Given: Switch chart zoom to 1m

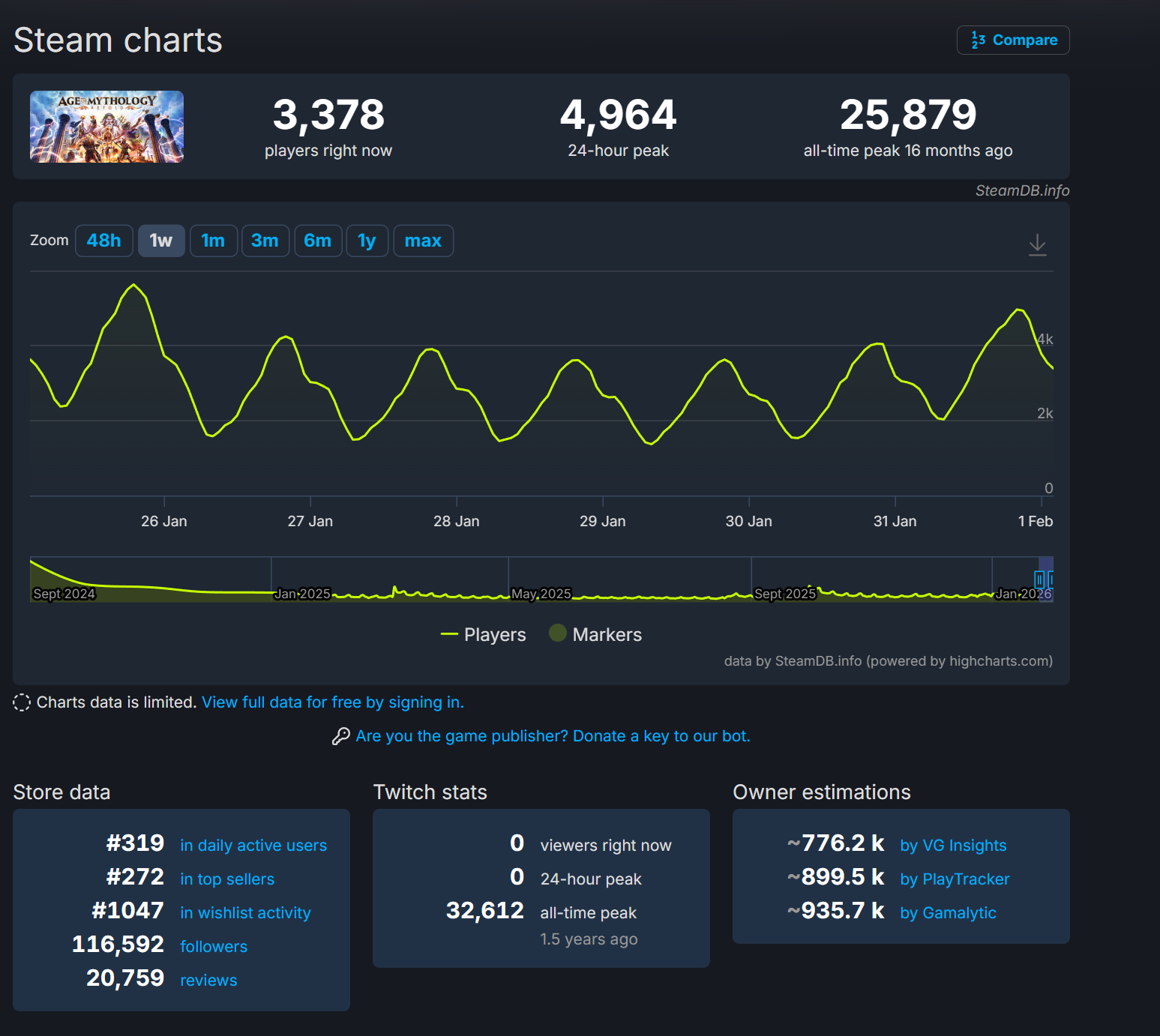Looking at the screenshot, I should 213,241.
